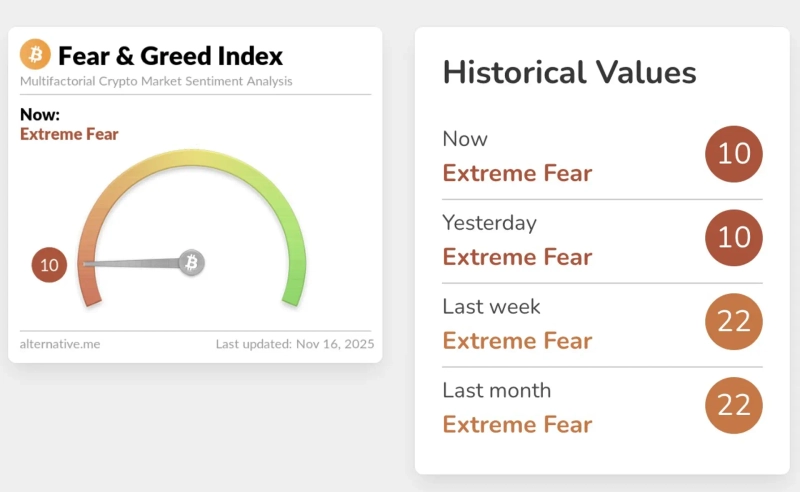Click the Fear & Greed Index title
800x492 pixels.
170,56
